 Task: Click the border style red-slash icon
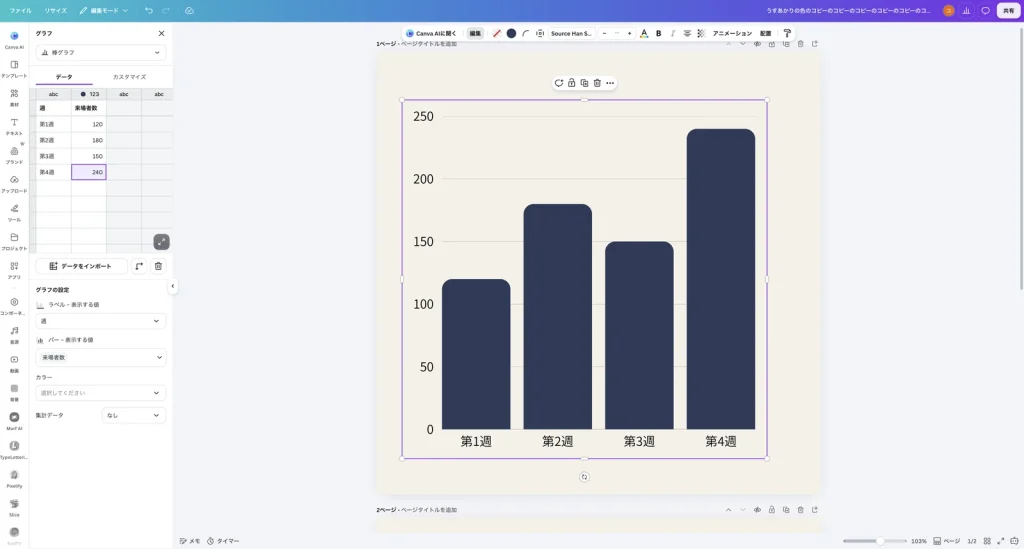[x=496, y=33]
